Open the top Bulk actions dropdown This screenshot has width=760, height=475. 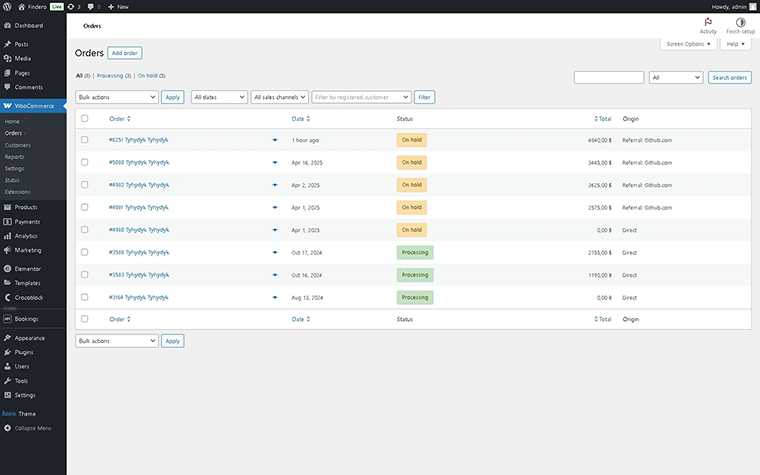point(117,97)
